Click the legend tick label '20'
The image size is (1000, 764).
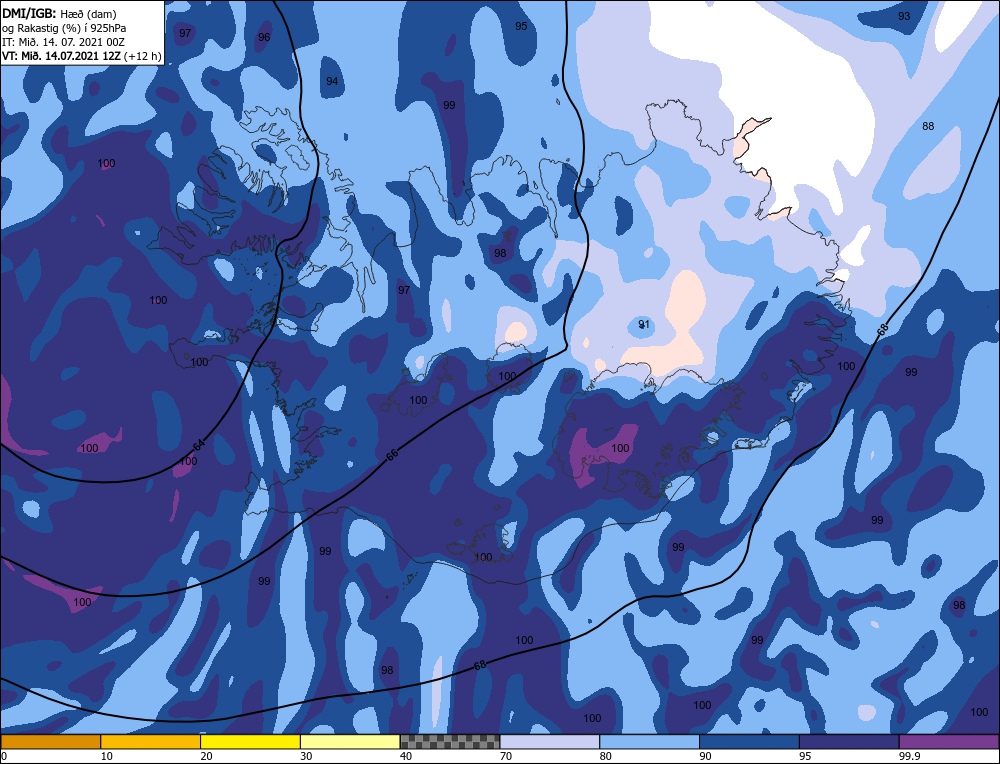(206, 756)
